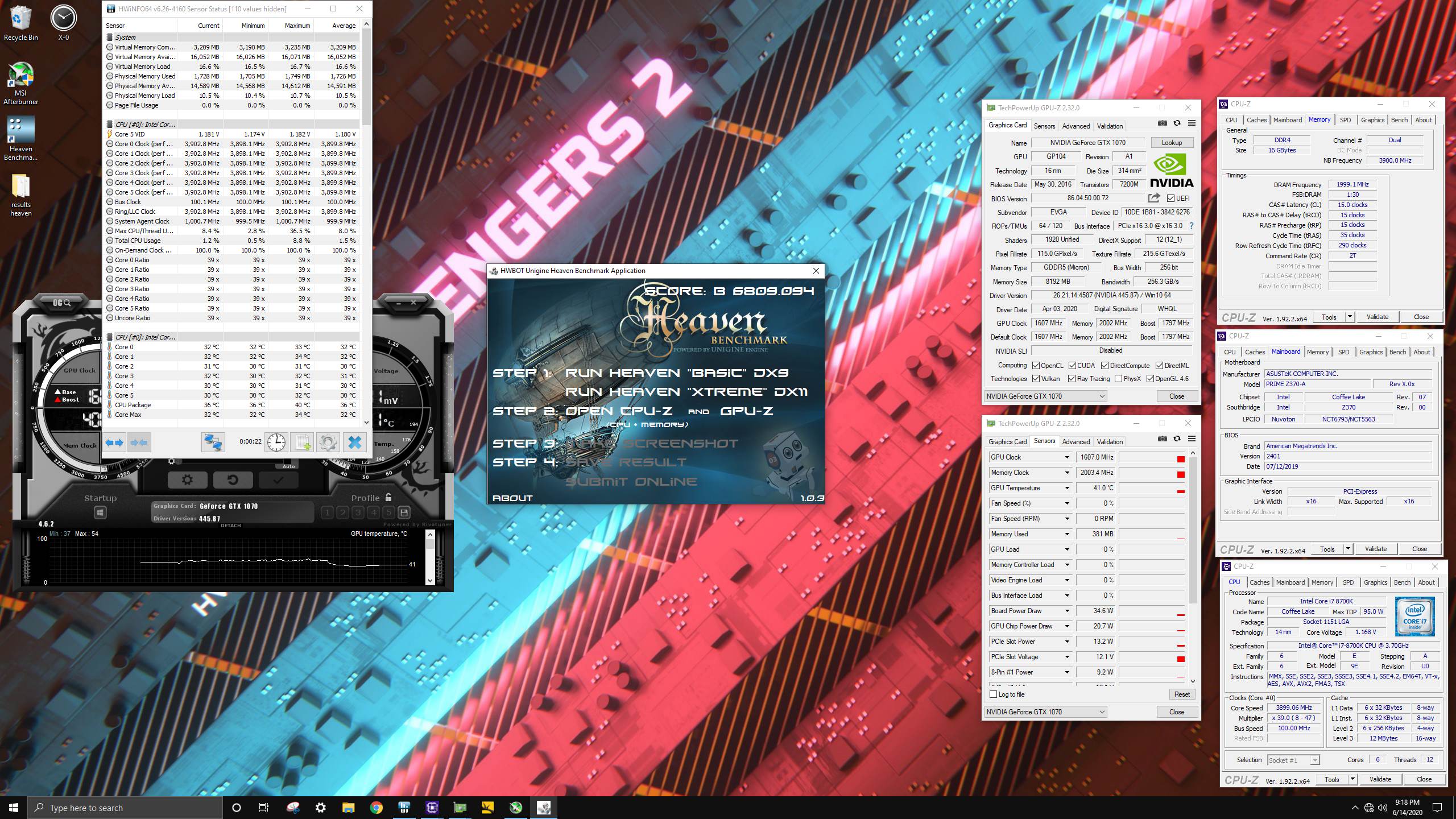
Task: Click HWiNFO expand columns arrows icon
Action: 114,442
